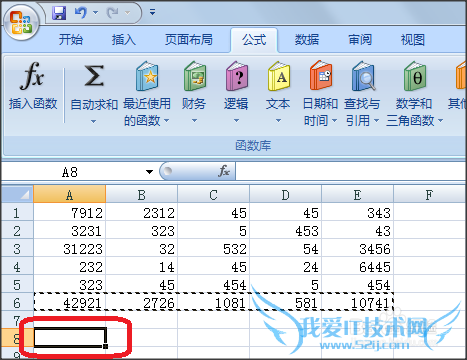Click the Select All corner triangle

(x=17, y=194)
